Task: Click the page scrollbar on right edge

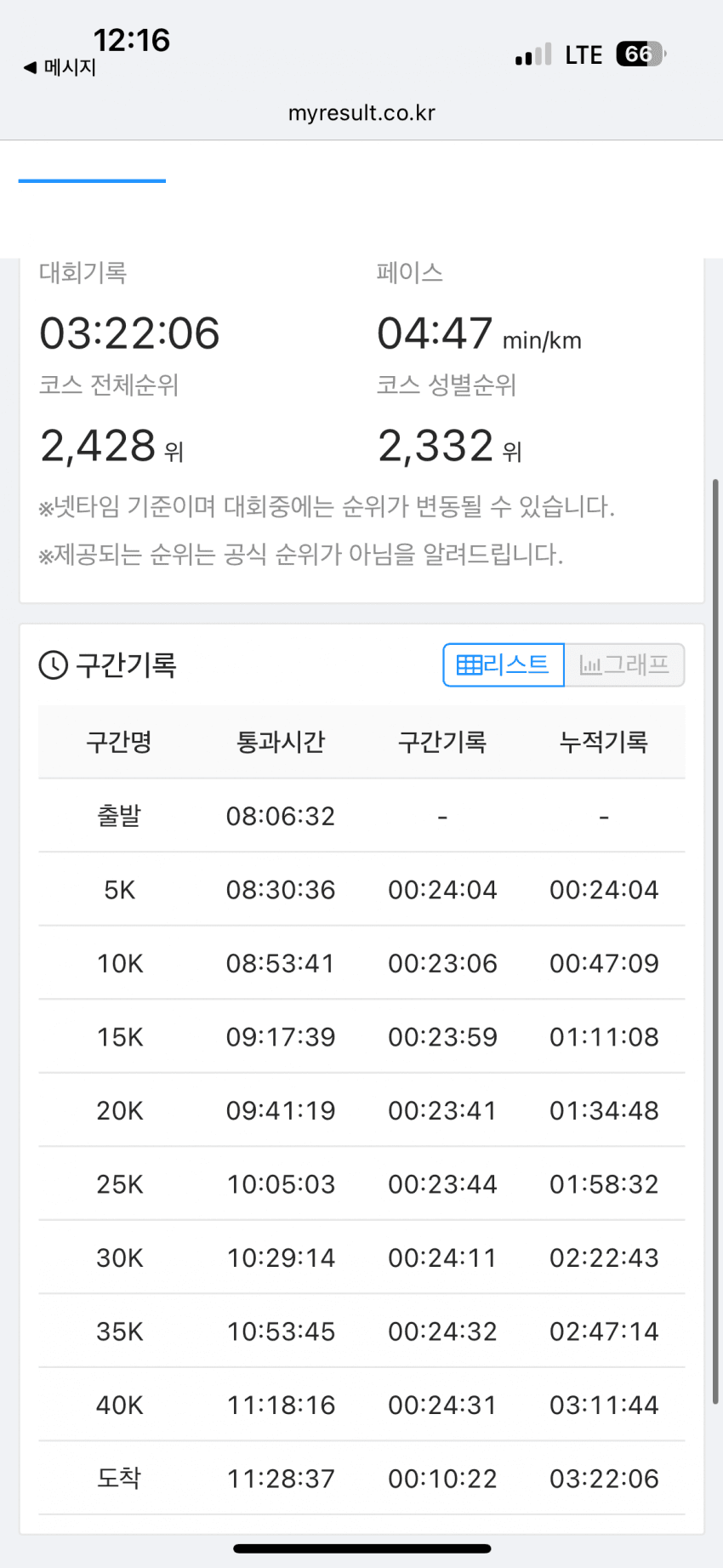Action: (716, 936)
